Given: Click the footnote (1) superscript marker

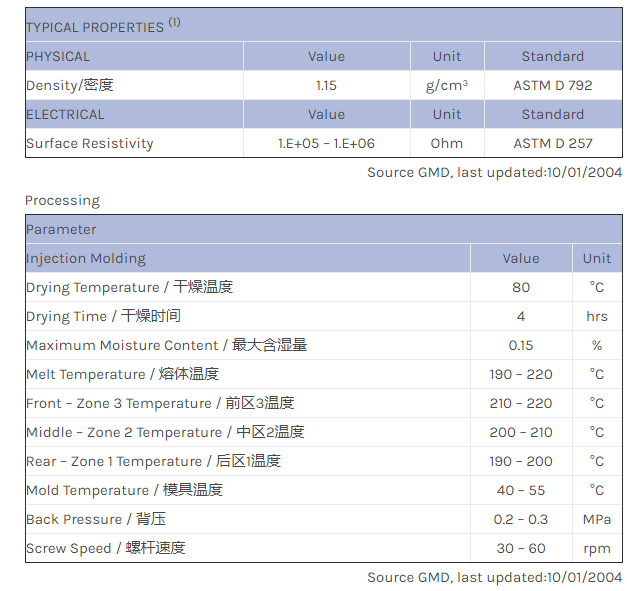Looking at the screenshot, I should 174,23.
